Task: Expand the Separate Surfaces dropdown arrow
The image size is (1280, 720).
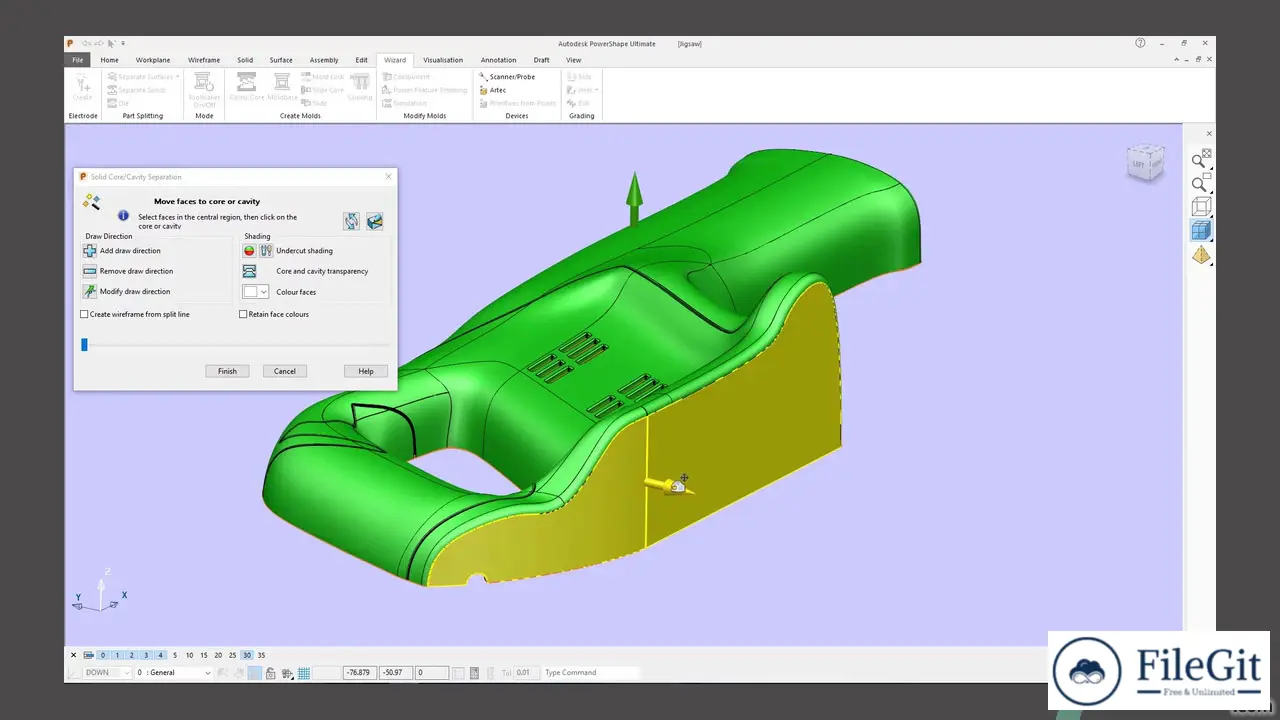Action: [x=178, y=77]
